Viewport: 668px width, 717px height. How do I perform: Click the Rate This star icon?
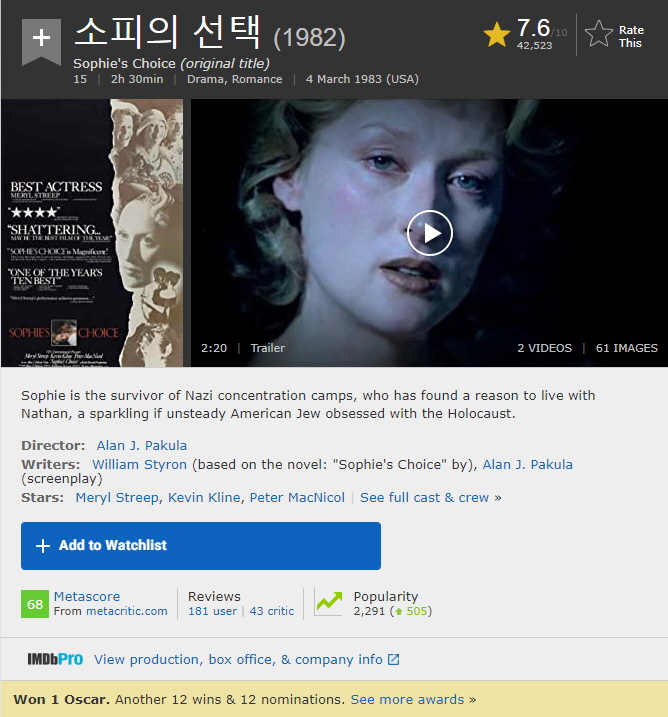599,35
